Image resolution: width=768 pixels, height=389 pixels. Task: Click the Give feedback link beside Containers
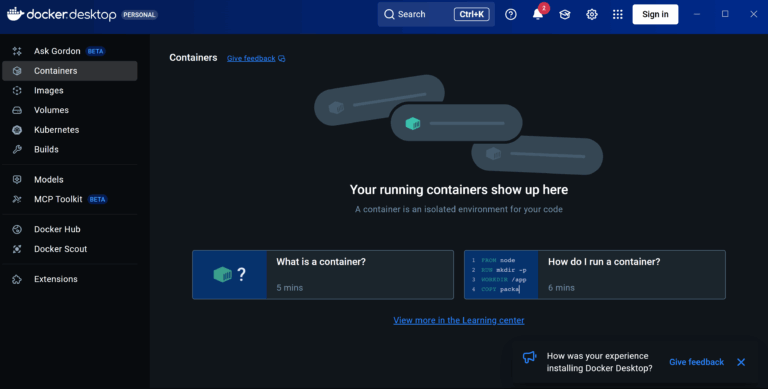[251, 58]
